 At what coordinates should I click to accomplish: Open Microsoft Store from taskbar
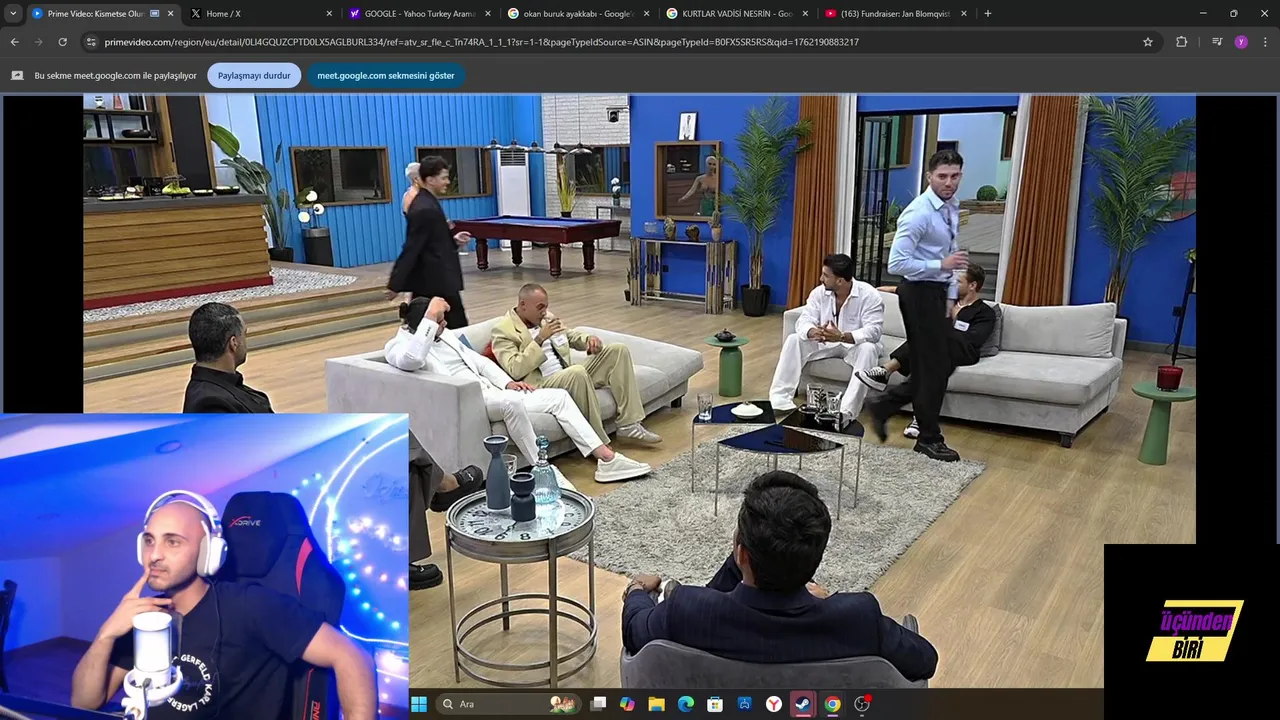(715, 704)
